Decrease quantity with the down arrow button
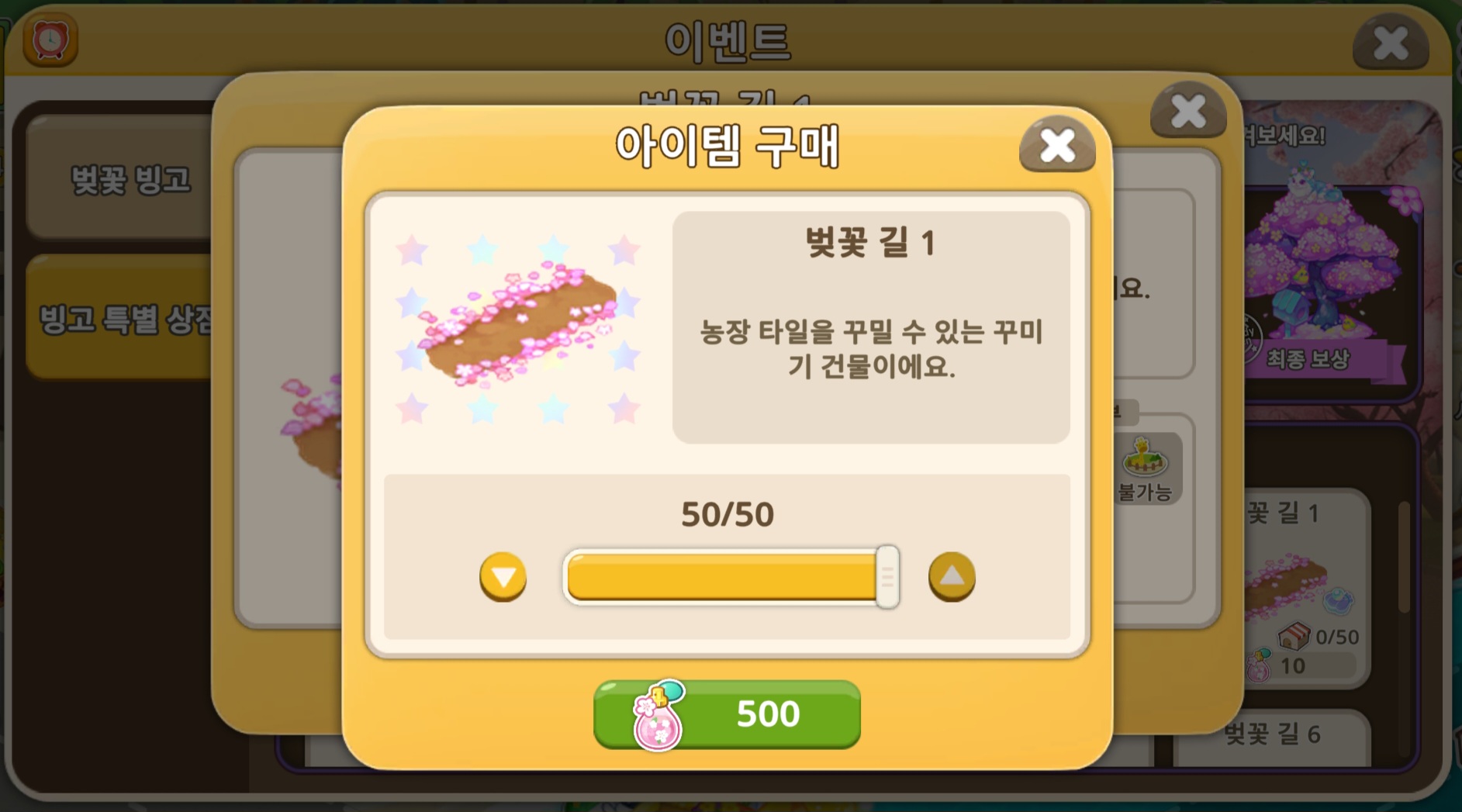Screen dimensions: 1462x812 click(x=503, y=576)
